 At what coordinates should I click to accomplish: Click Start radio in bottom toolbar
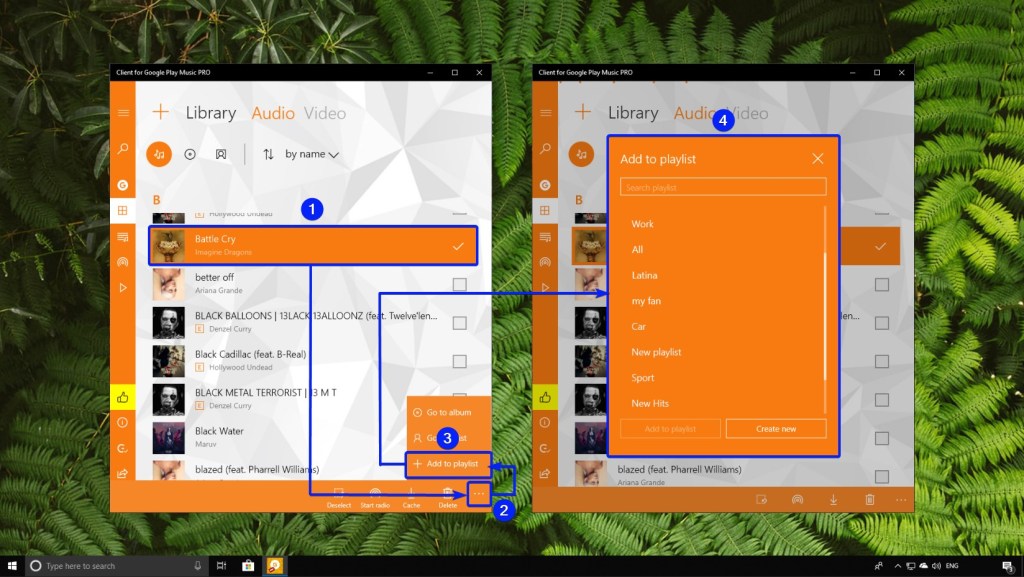375,497
